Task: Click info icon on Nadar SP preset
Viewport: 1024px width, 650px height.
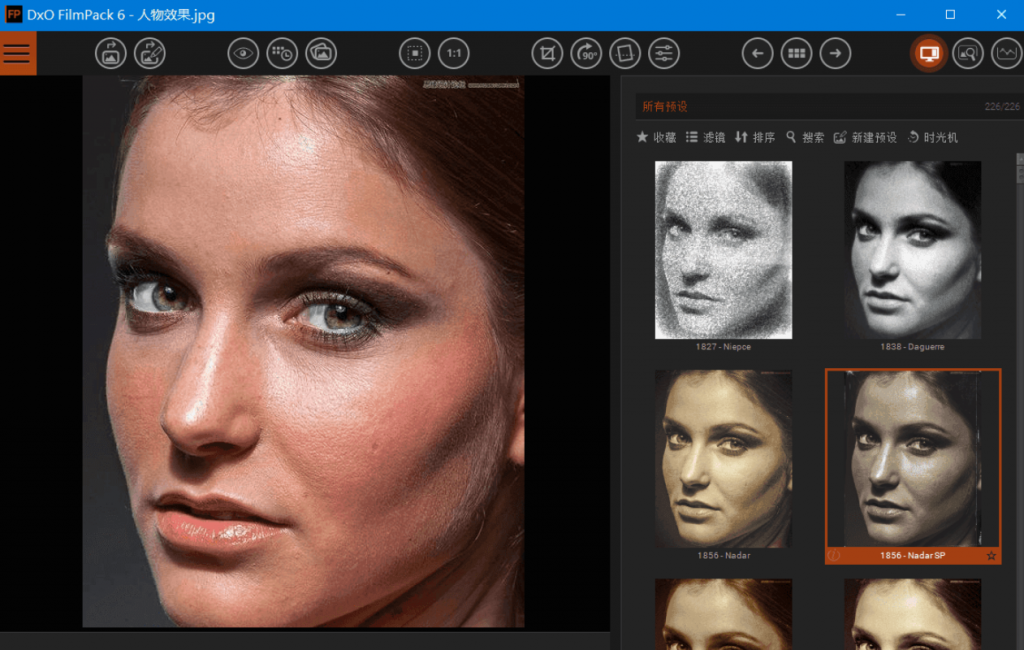Action: click(x=834, y=556)
